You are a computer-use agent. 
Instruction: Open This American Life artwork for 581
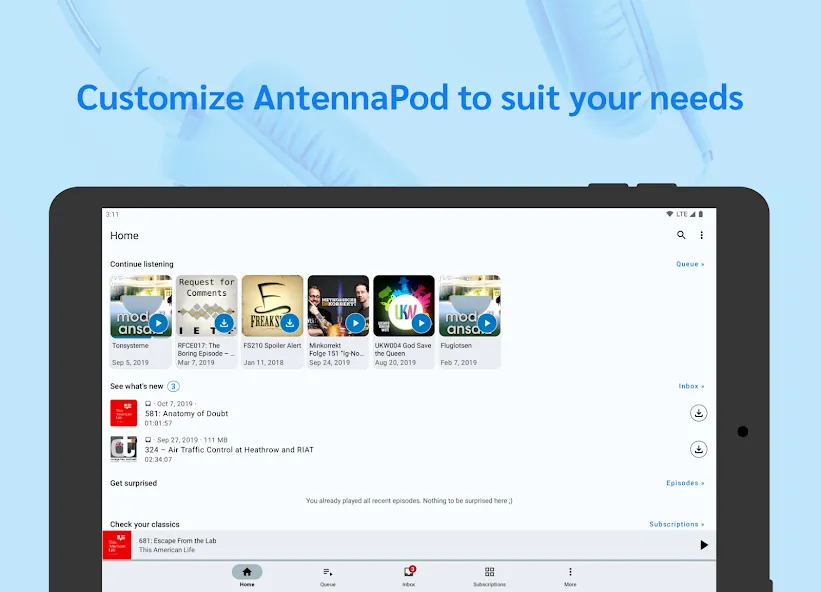(124, 413)
